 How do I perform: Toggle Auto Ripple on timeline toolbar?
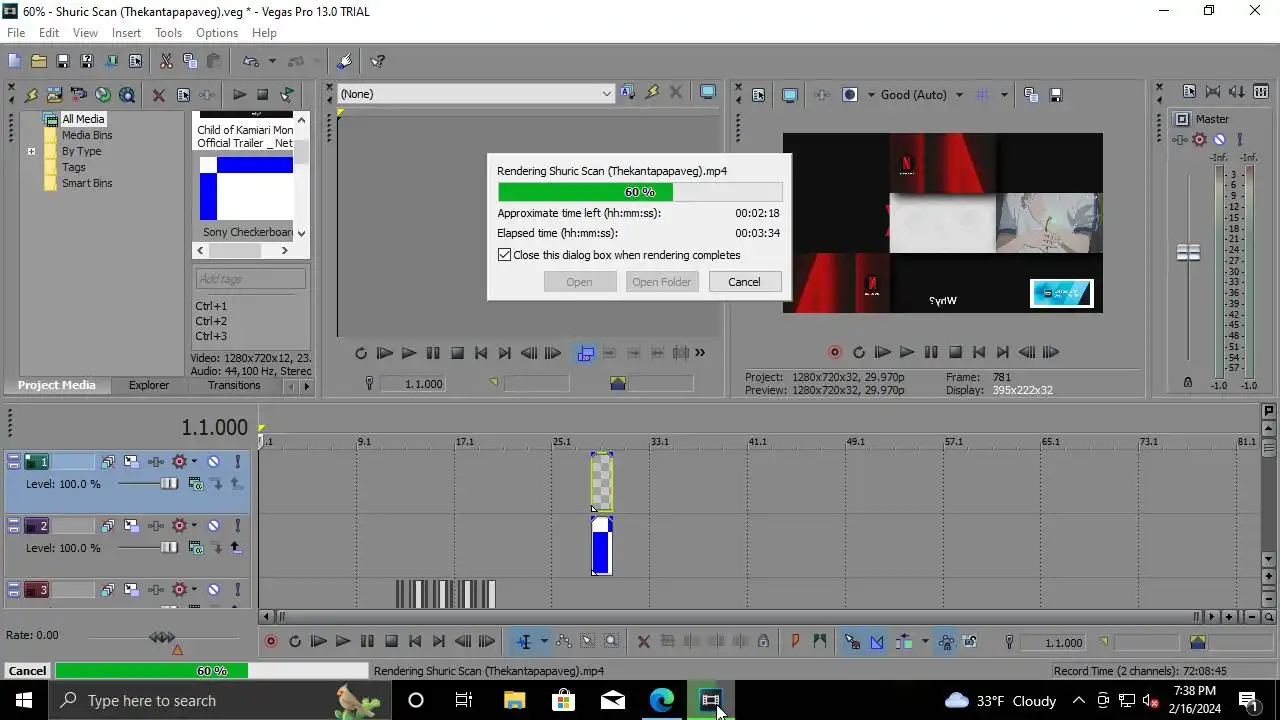pos(903,642)
